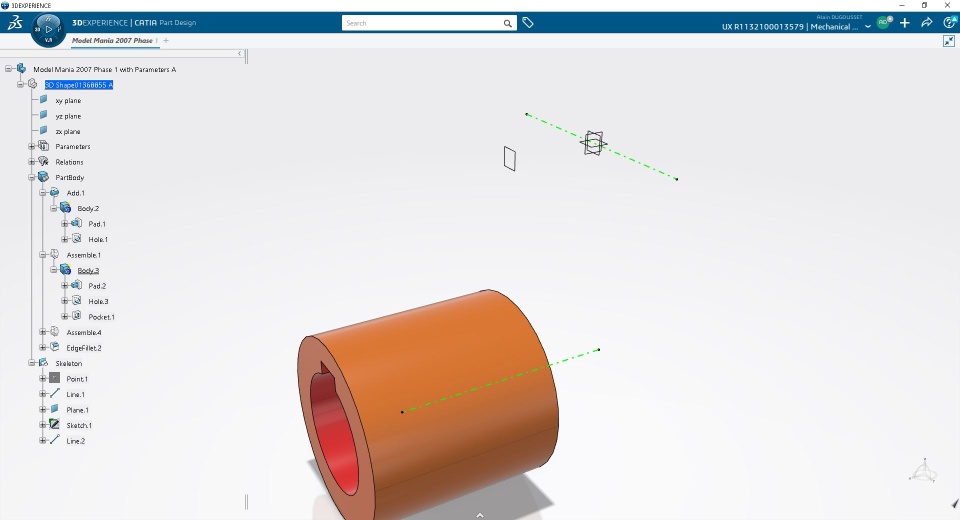Click the UX R1132100013579 credentials text

tap(790, 27)
